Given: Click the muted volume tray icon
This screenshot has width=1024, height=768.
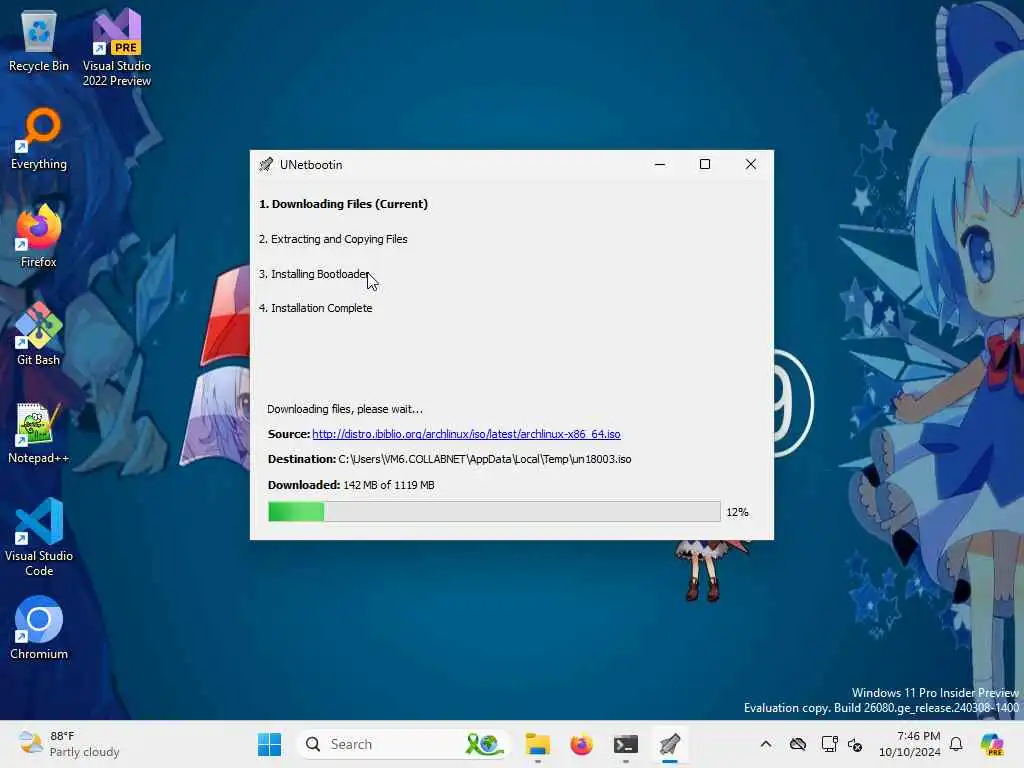Looking at the screenshot, I should (x=855, y=744).
